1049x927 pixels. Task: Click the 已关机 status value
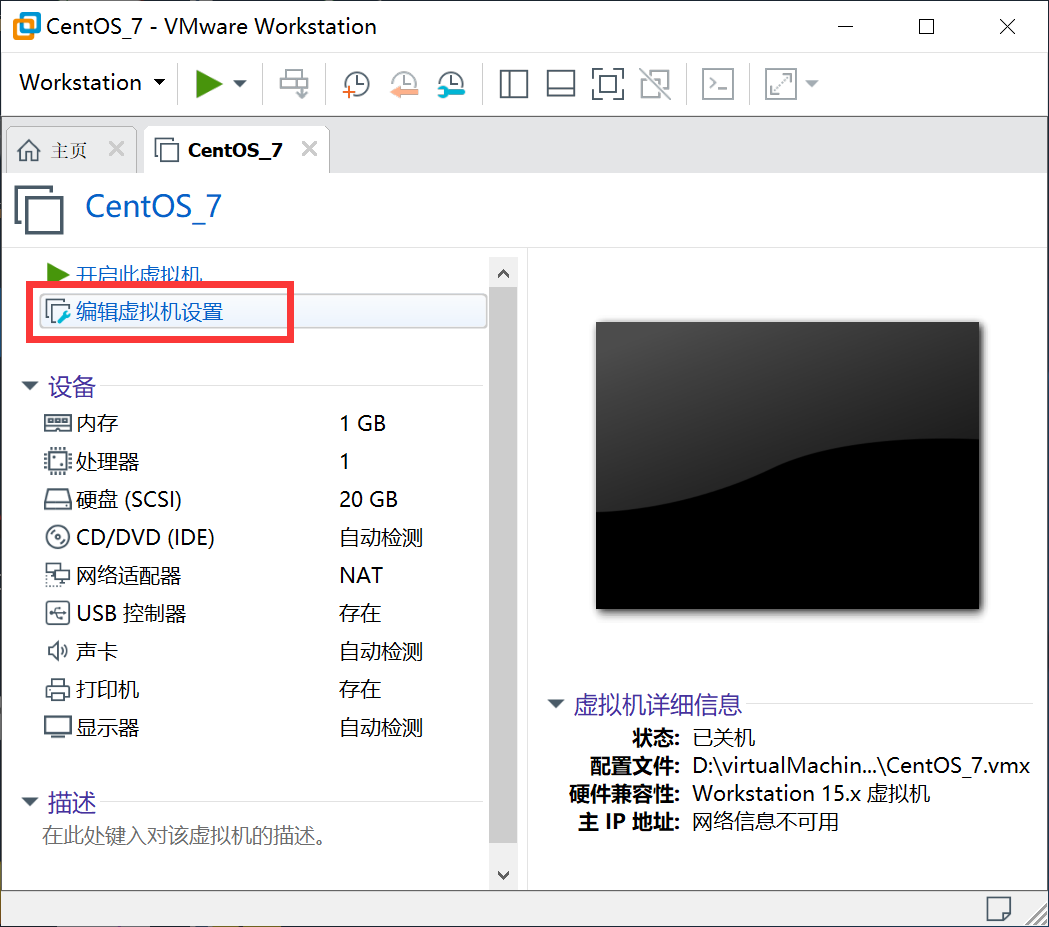724,738
